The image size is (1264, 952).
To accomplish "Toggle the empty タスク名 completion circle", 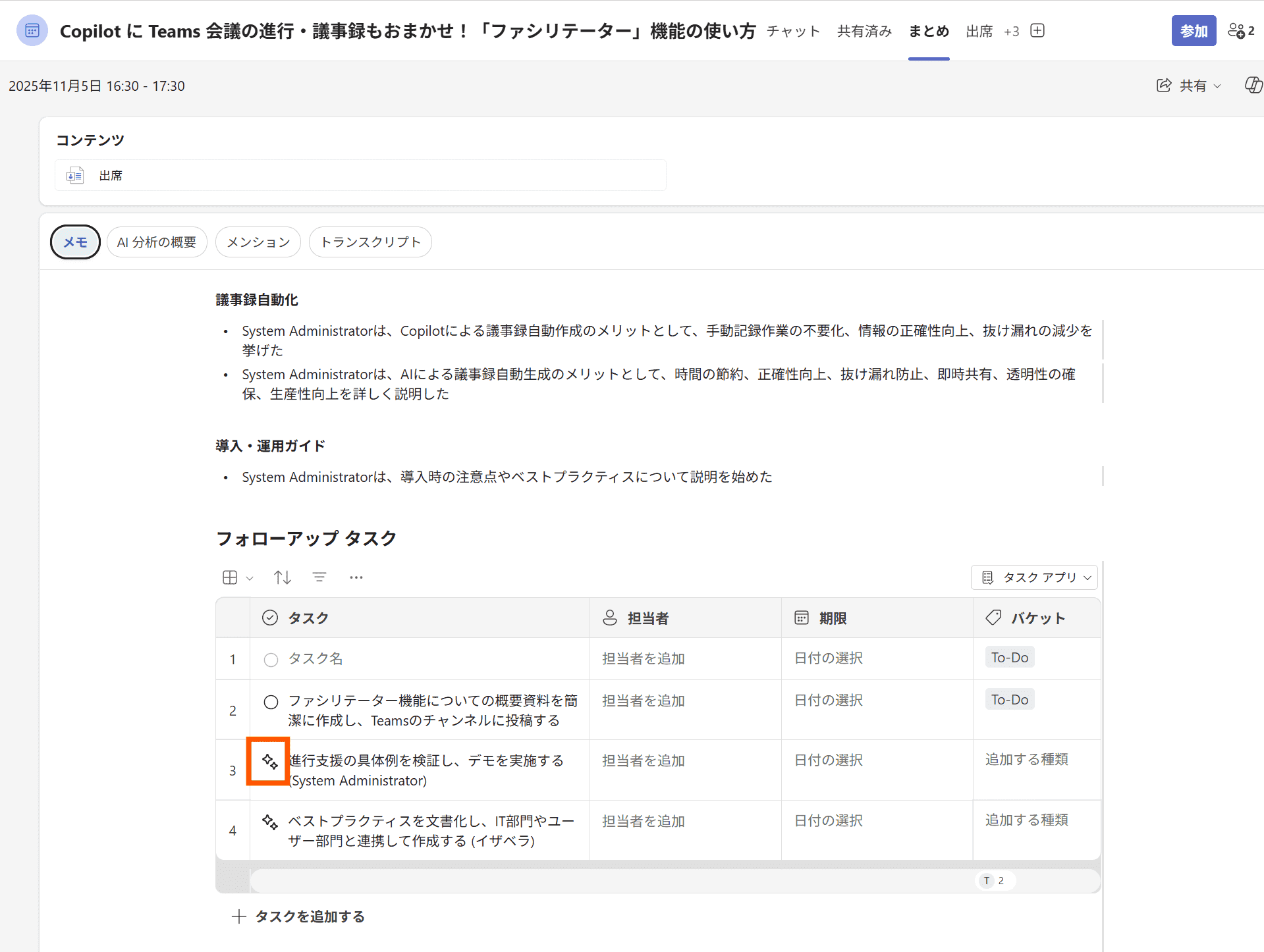I will [x=271, y=660].
